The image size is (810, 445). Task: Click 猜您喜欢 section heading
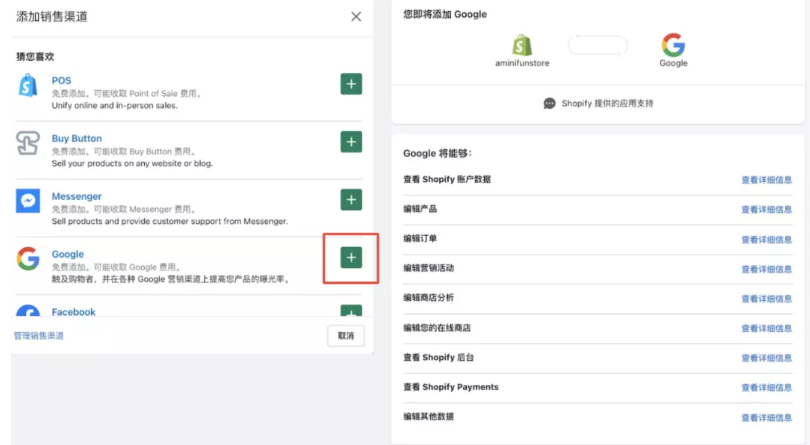tap(35, 57)
